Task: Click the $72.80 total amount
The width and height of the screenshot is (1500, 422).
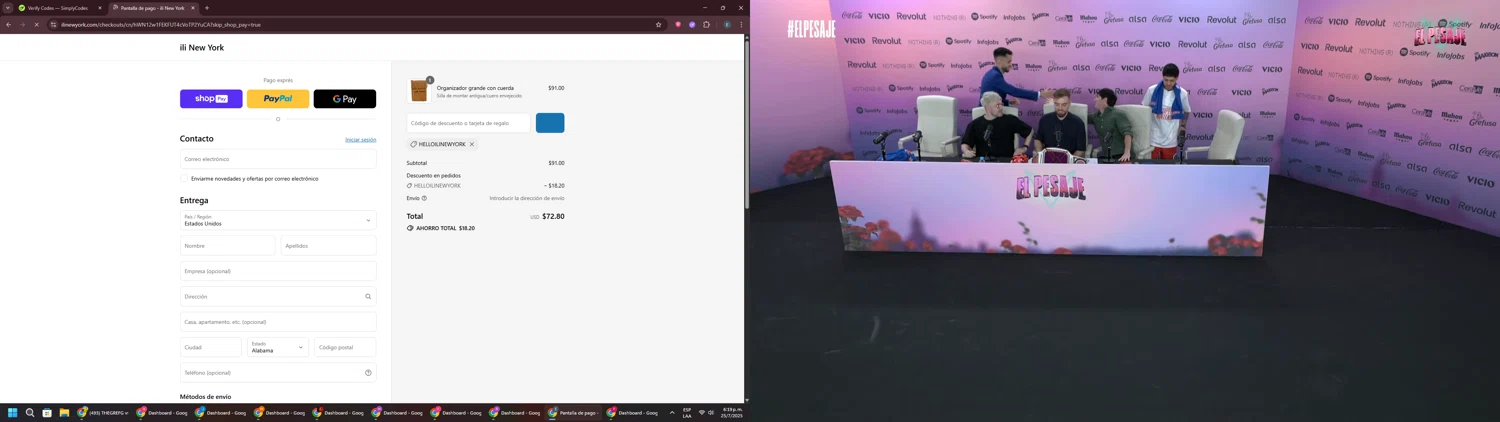Action: click(x=553, y=216)
